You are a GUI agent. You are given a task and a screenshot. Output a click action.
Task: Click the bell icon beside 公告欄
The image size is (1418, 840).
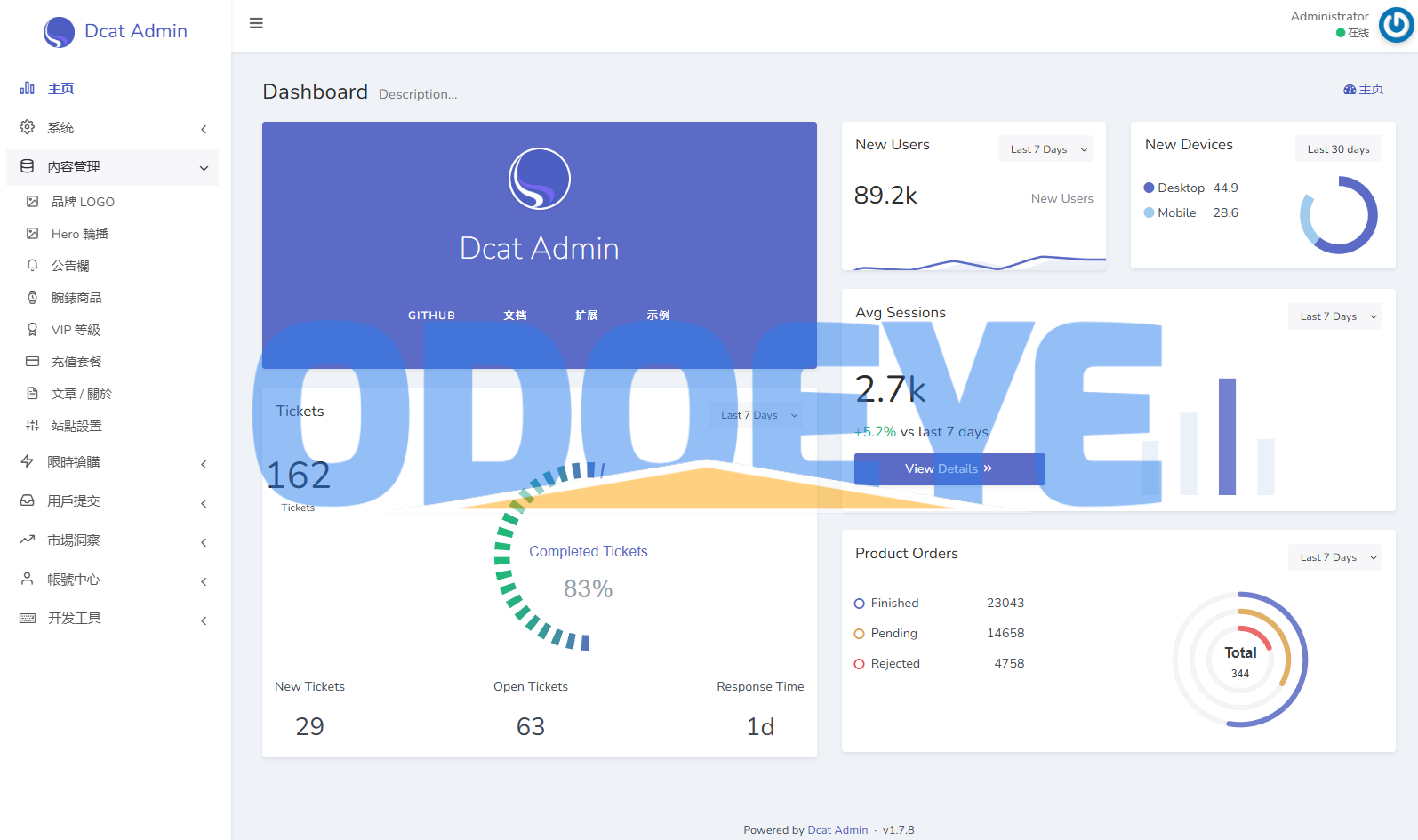(33, 266)
